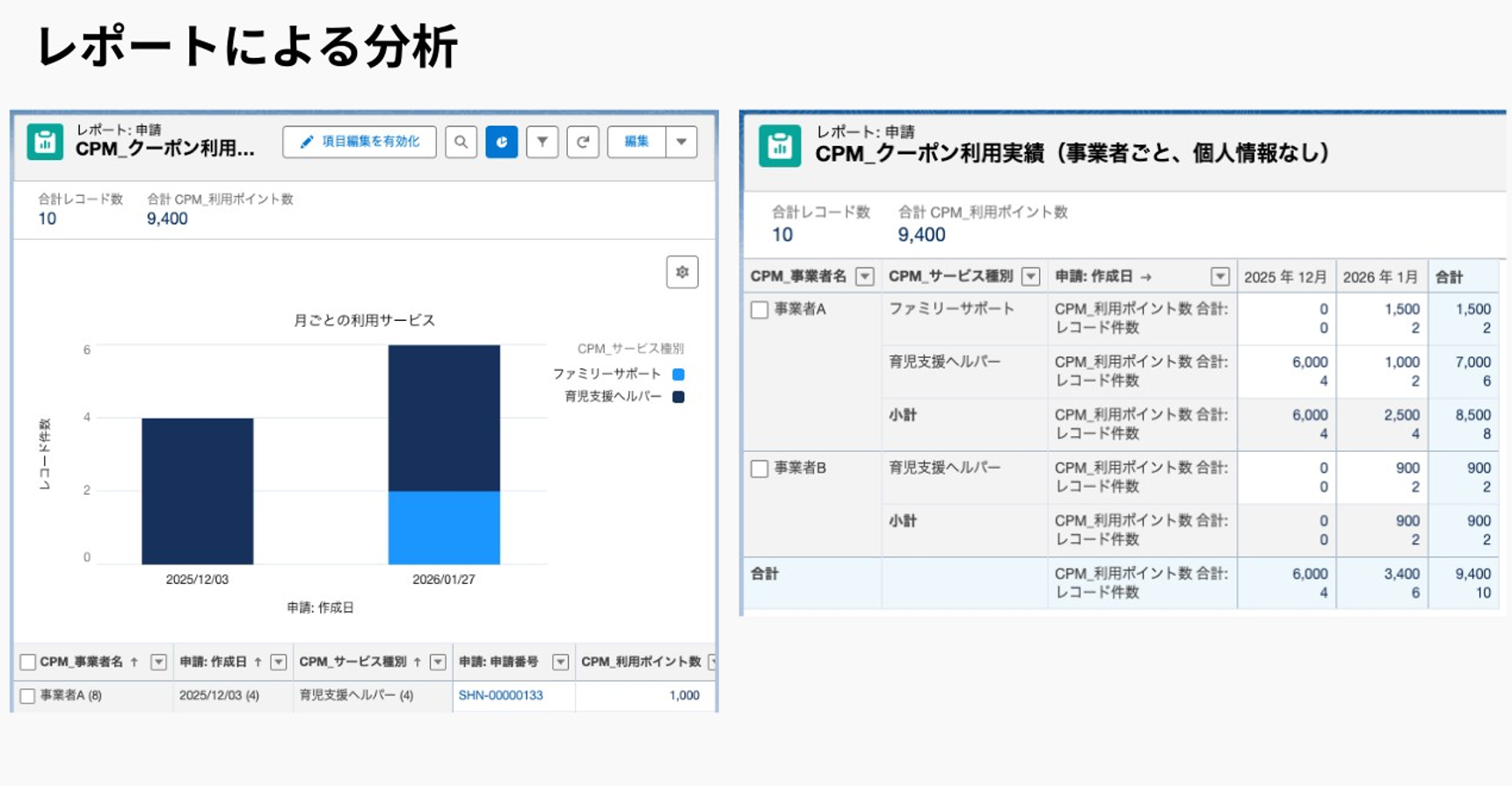Click the green report icon of the left report

(x=45, y=142)
